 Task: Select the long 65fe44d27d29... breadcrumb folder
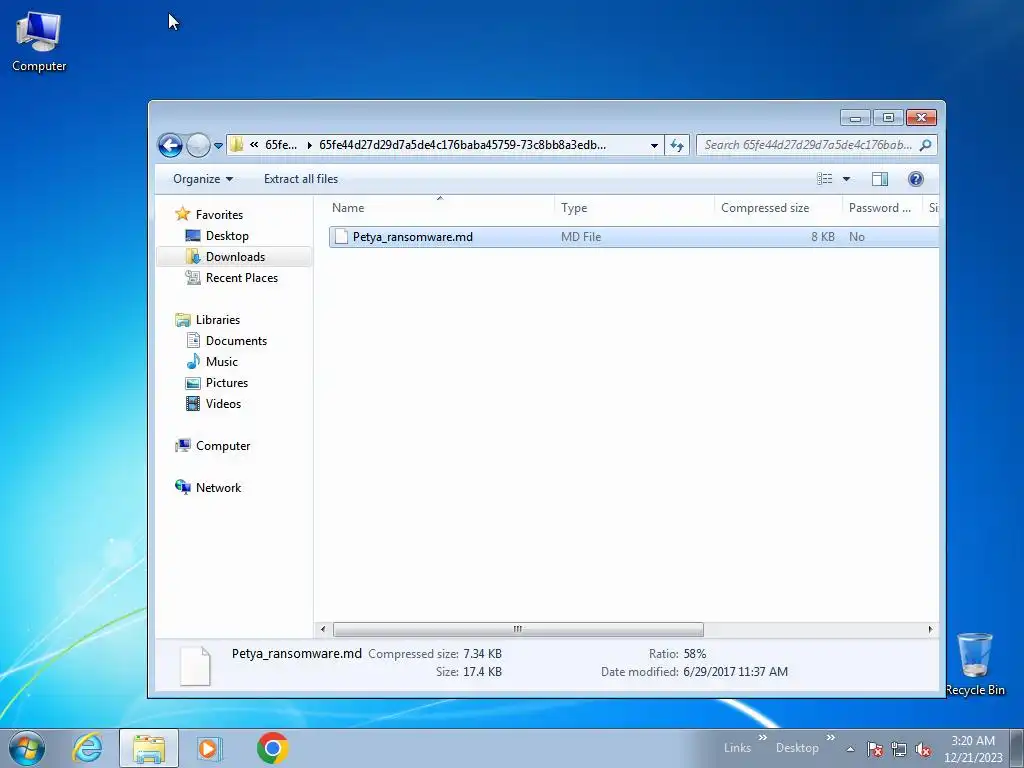[x=462, y=145]
